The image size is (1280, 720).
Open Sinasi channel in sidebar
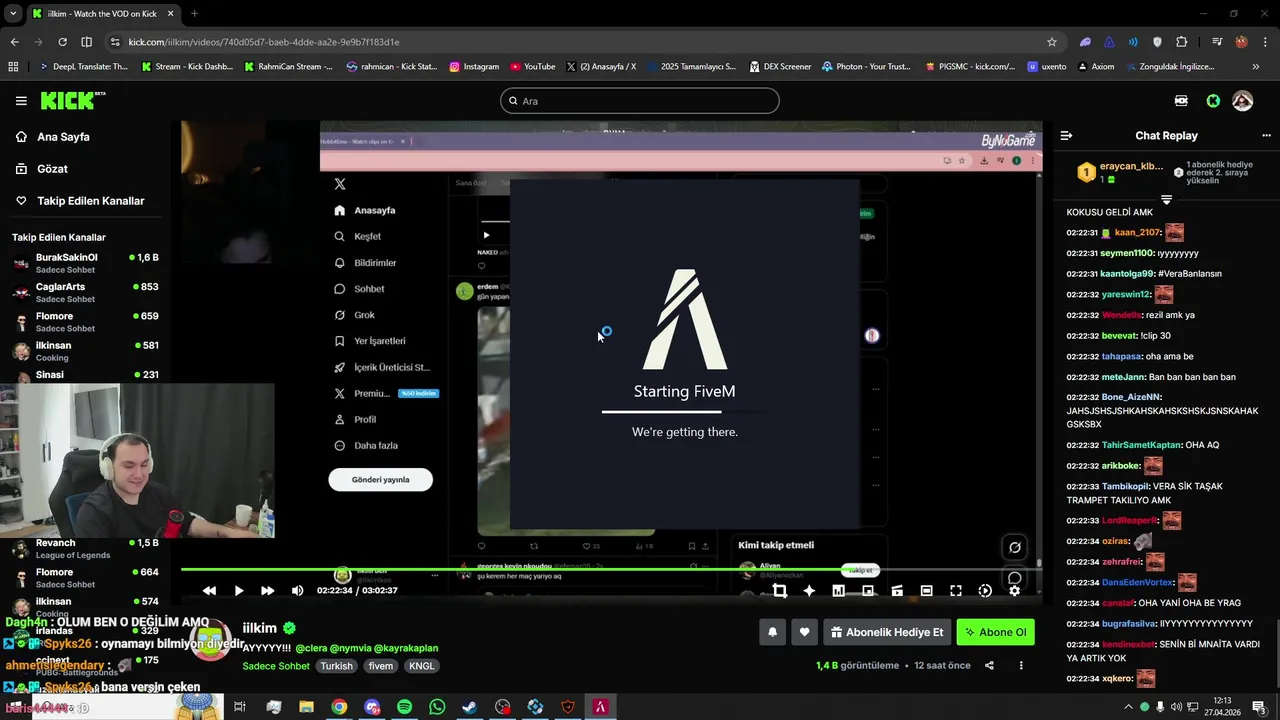pyautogui.click(x=85, y=375)
